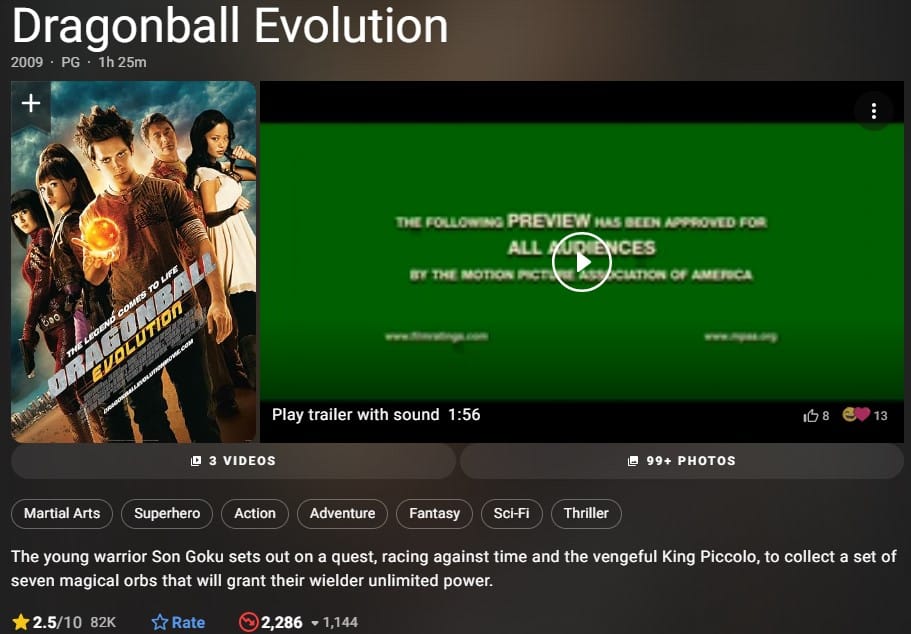
Task: Choose the Adventure genre tag
Action: click(x=342, y=514)
